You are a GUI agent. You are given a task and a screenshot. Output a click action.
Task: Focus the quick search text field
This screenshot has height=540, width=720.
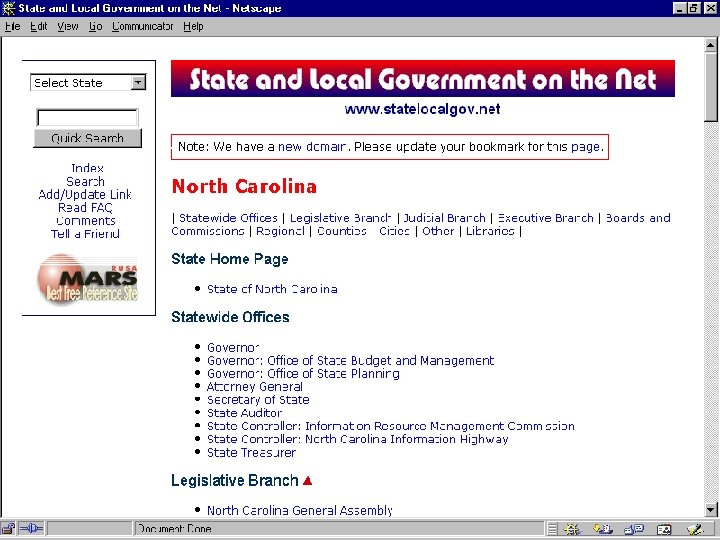pos(87,118)
